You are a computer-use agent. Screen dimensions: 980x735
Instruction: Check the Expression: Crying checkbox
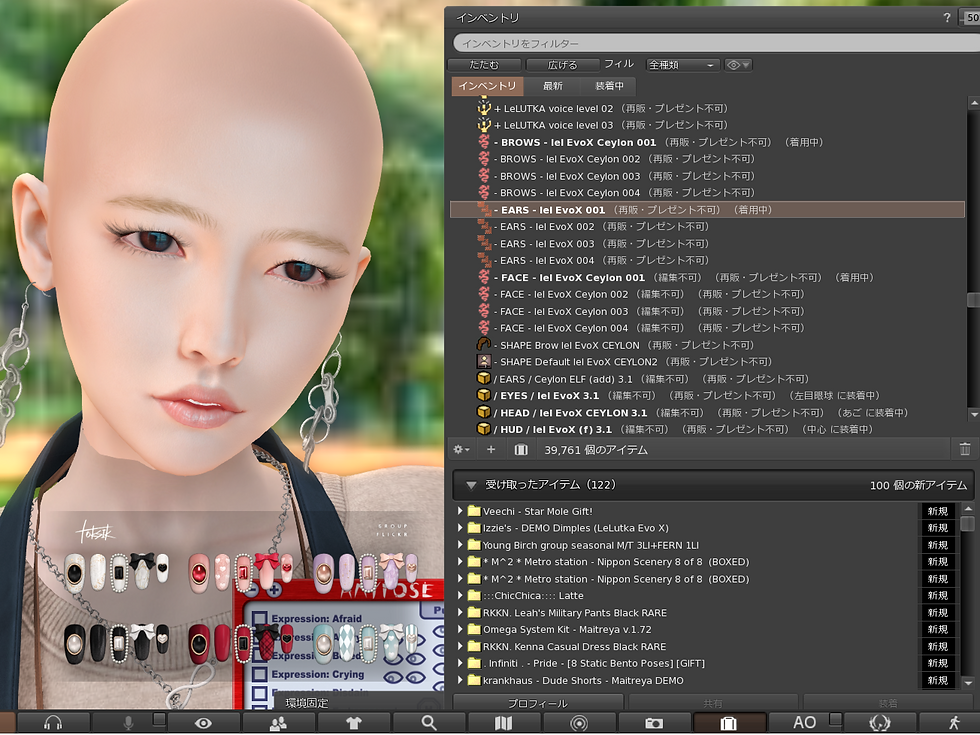[260, 674]
